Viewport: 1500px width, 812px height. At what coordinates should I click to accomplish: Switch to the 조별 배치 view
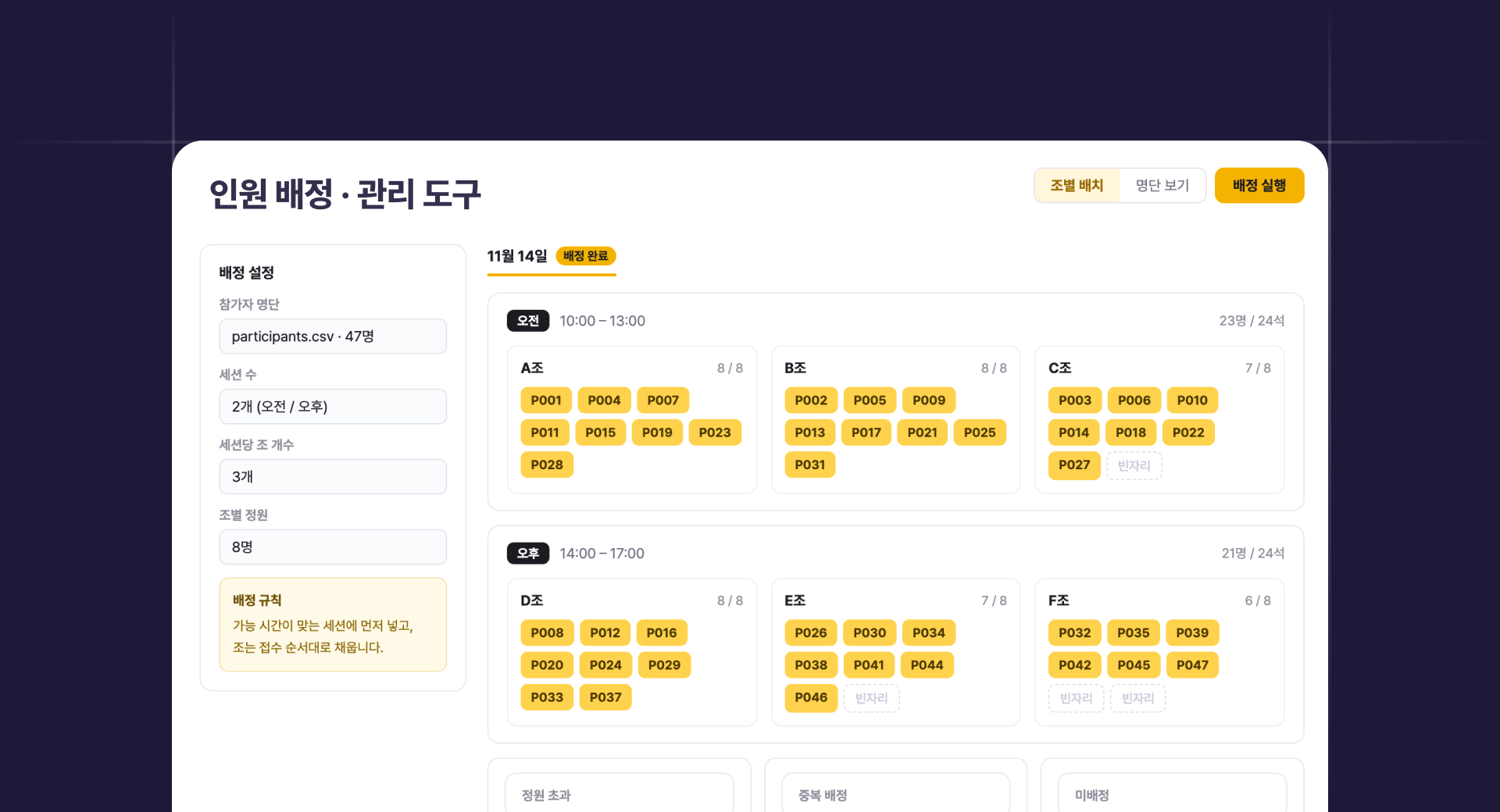tap(1077, 186)
